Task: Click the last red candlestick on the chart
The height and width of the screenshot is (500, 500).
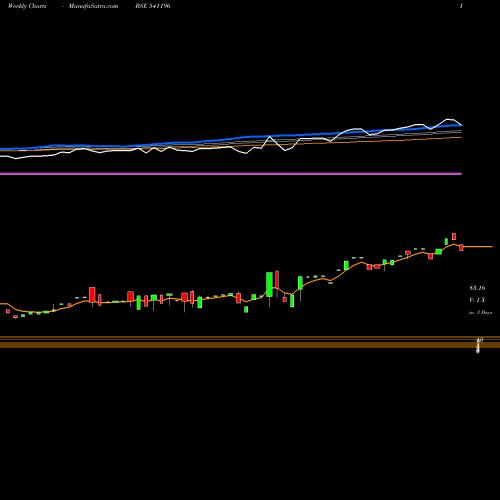Action: click(461, 247)
